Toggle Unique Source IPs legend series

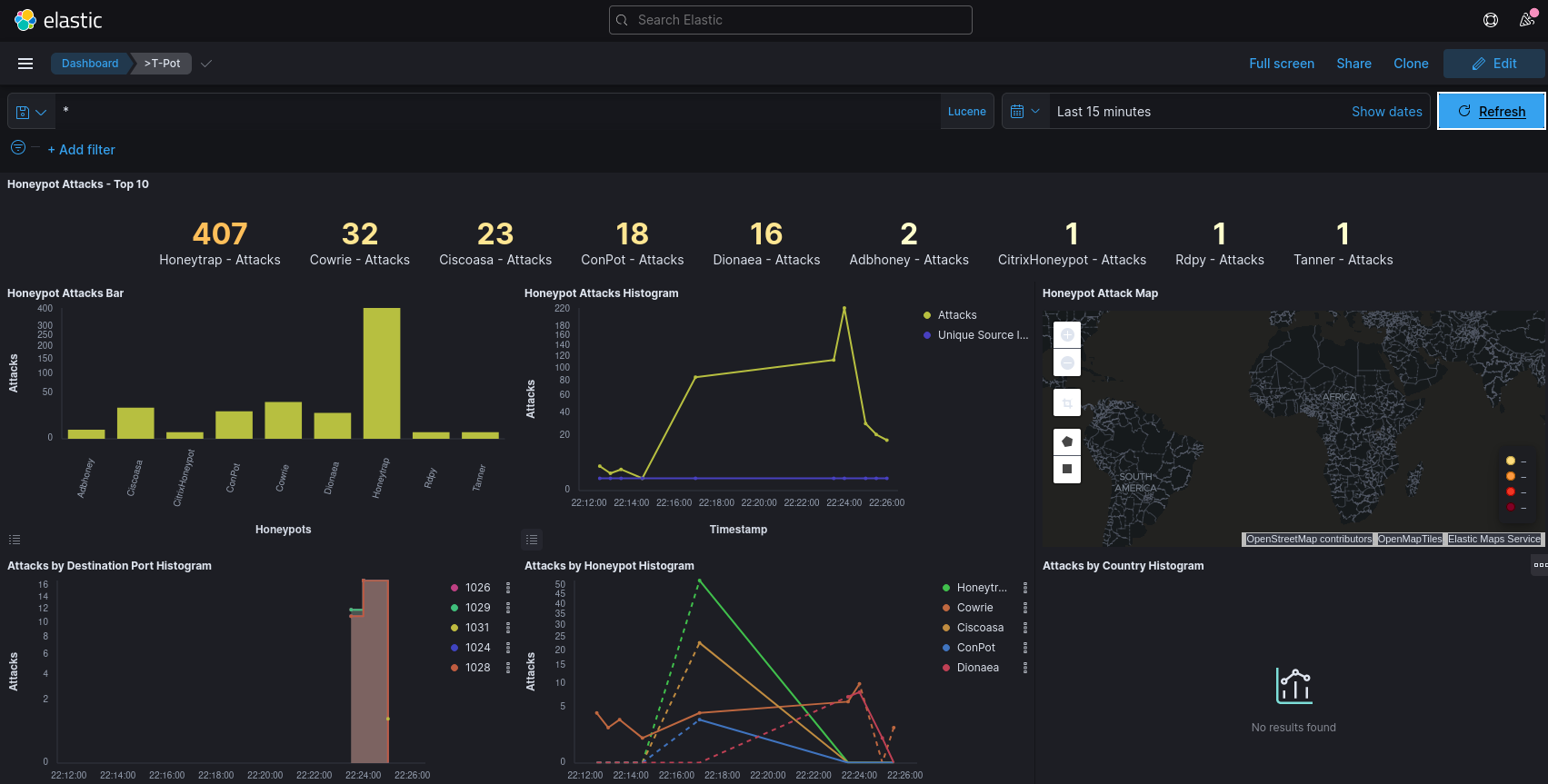pyautogui.click(x=983, y=335)
